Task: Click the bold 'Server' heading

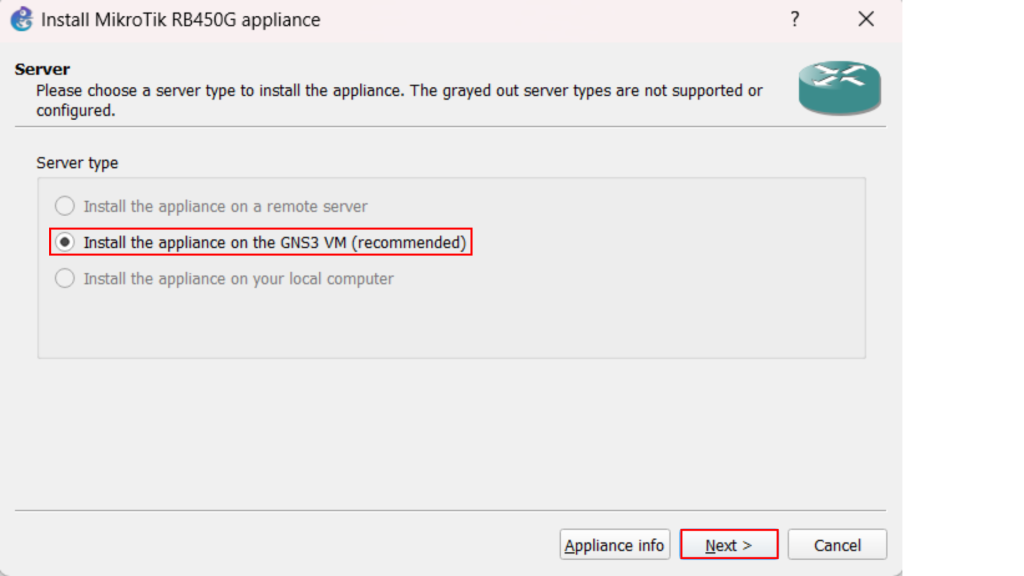Action: click(x=42, y=69)
